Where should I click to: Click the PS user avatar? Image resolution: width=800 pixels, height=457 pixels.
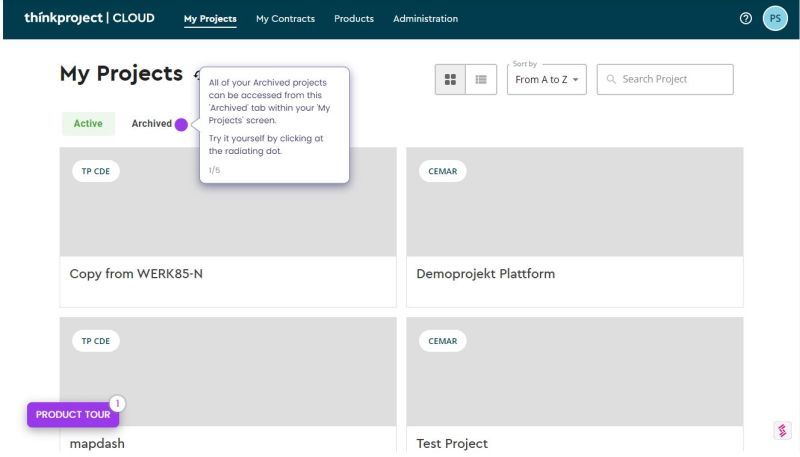(x=775, y=18)
